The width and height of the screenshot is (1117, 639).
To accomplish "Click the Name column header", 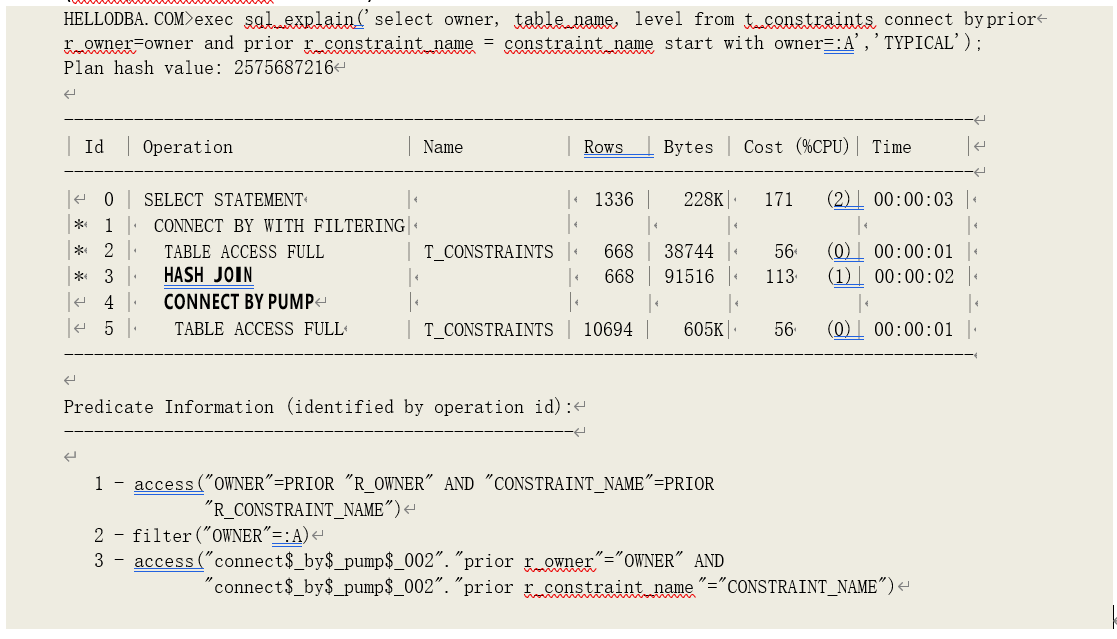I will (x=443, y=147).
